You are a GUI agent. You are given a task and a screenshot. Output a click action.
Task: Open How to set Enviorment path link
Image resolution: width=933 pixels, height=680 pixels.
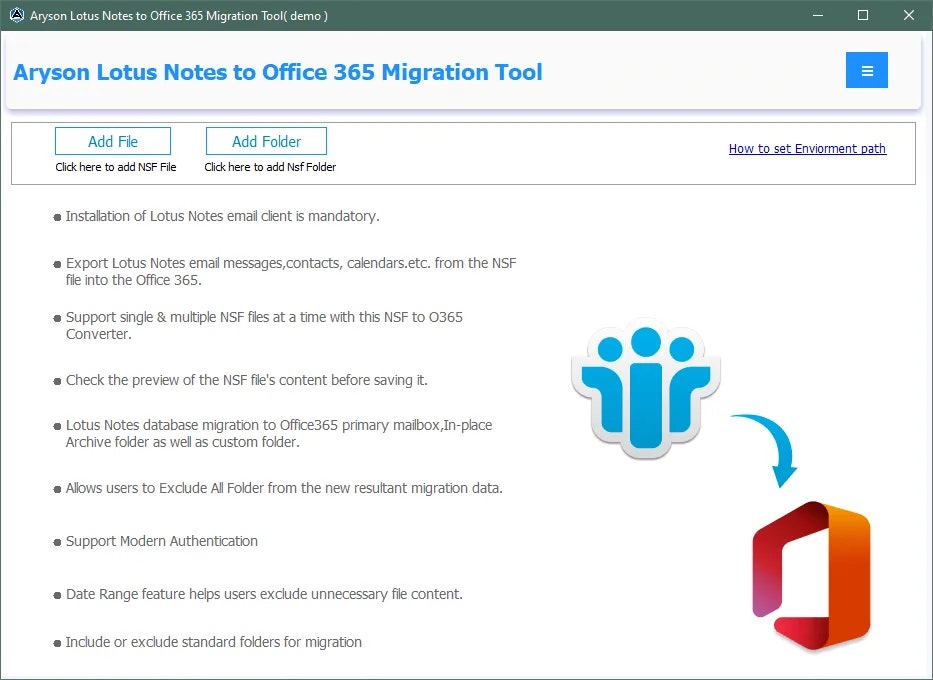coord(807,149)
